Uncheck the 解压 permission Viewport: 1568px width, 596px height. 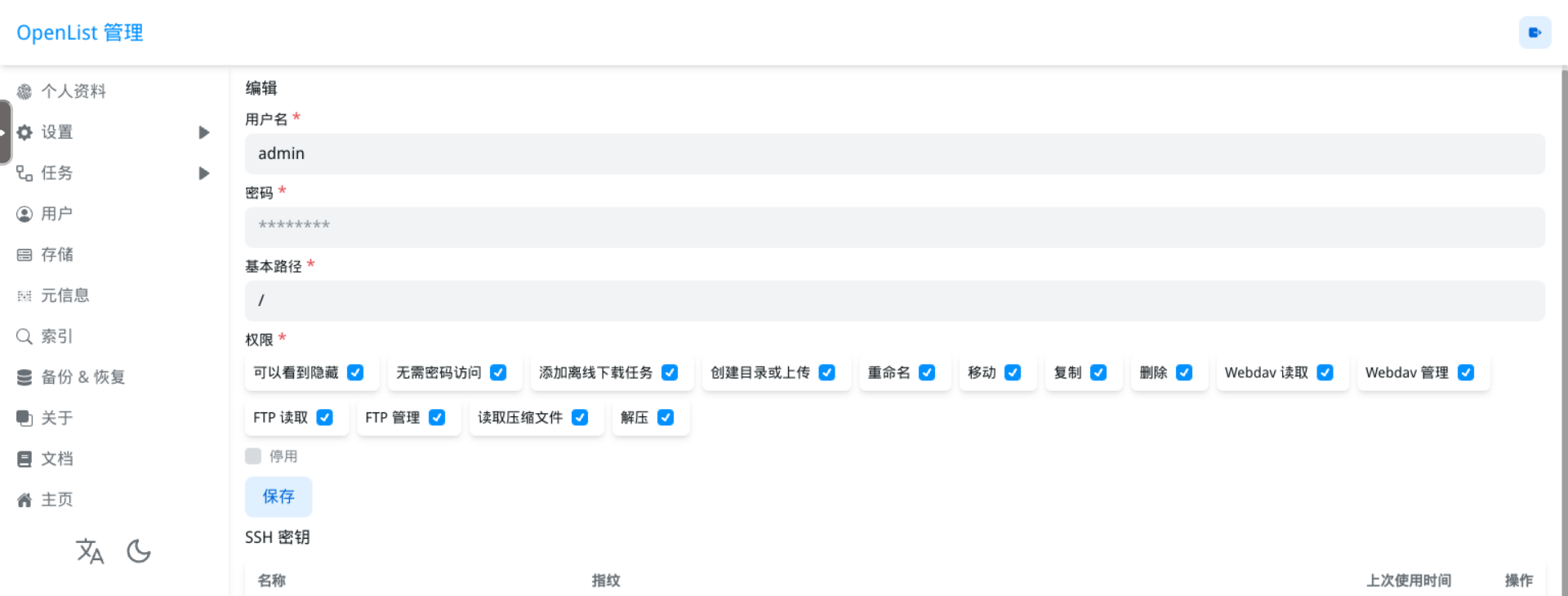tap(666, 417)
